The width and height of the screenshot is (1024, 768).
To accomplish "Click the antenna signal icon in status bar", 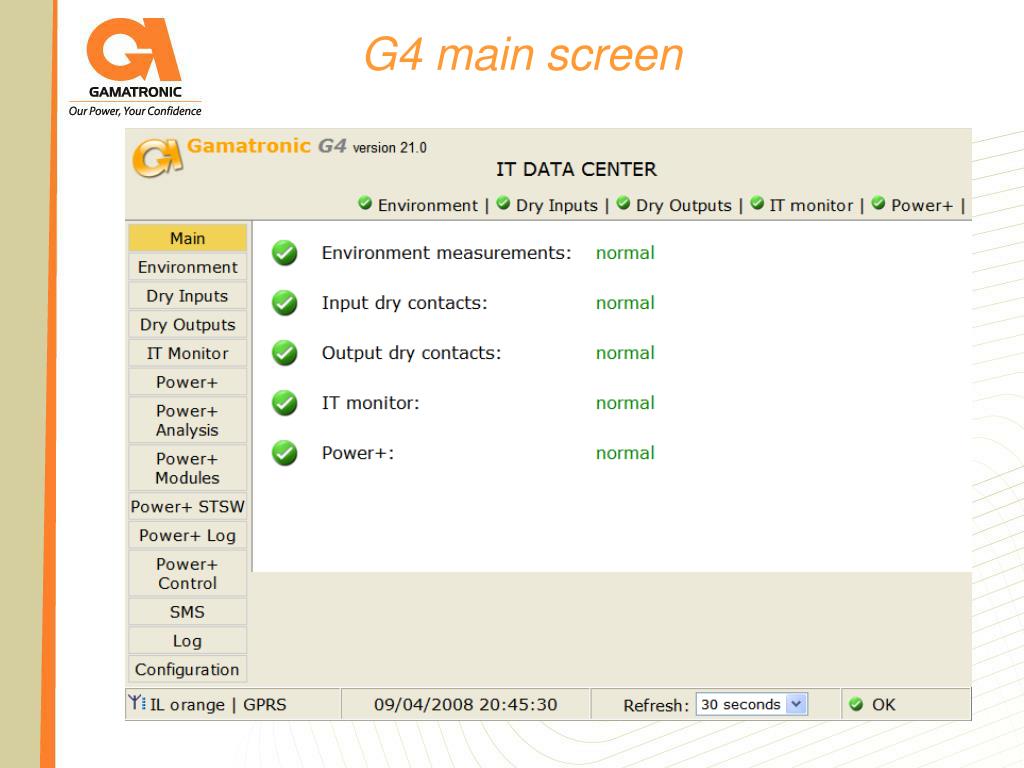I will (137, 702).
